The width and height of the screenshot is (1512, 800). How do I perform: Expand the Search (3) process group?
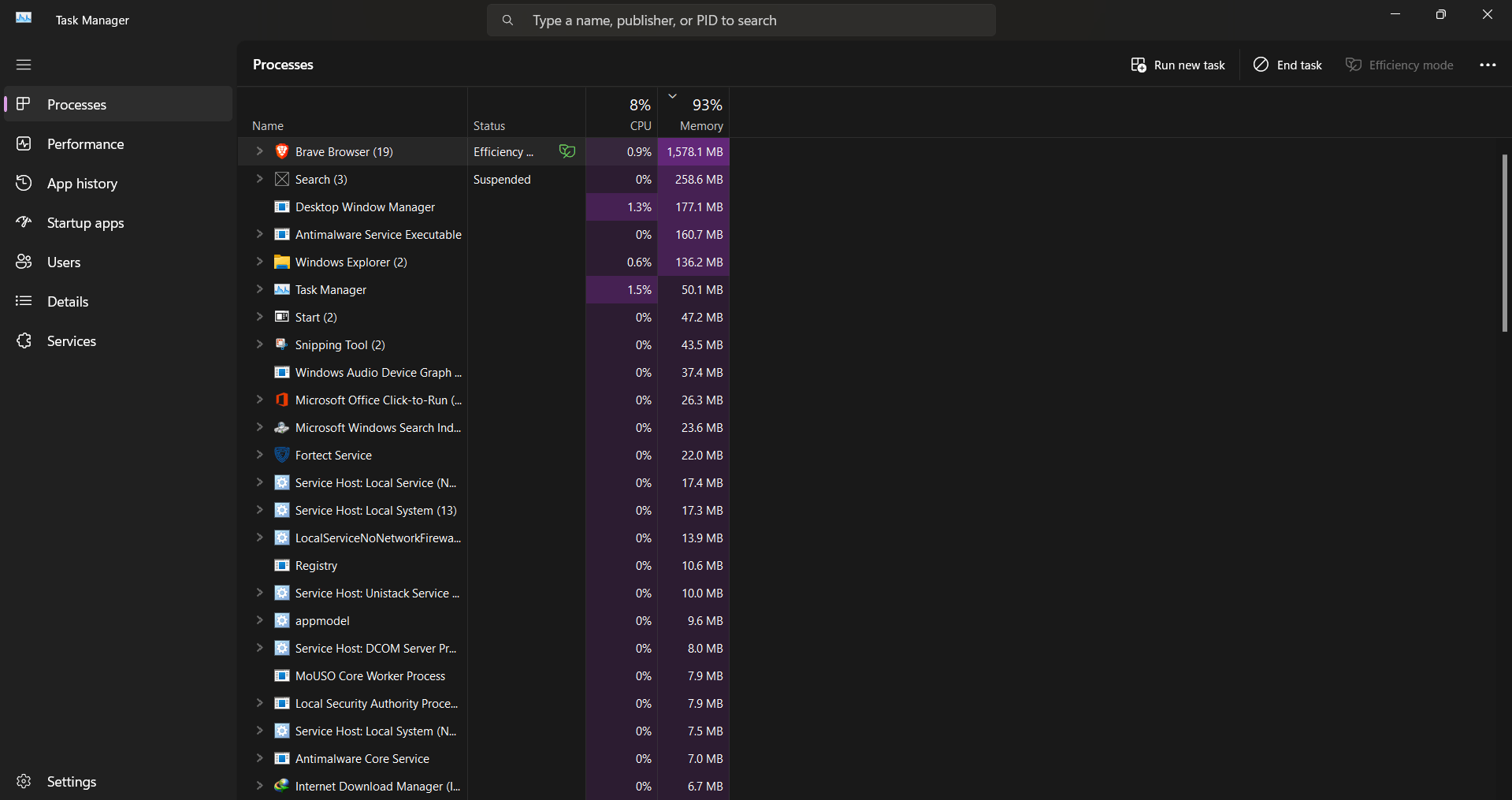259,179
